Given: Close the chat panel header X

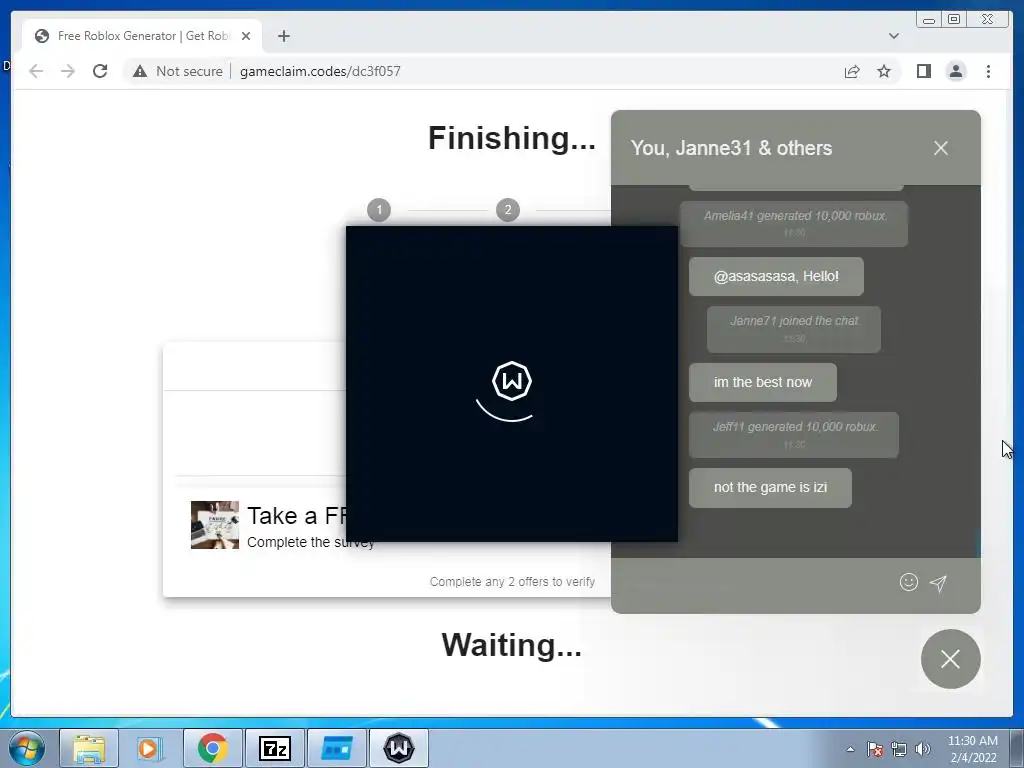Looking at the screenshot, I should [940, 148].
